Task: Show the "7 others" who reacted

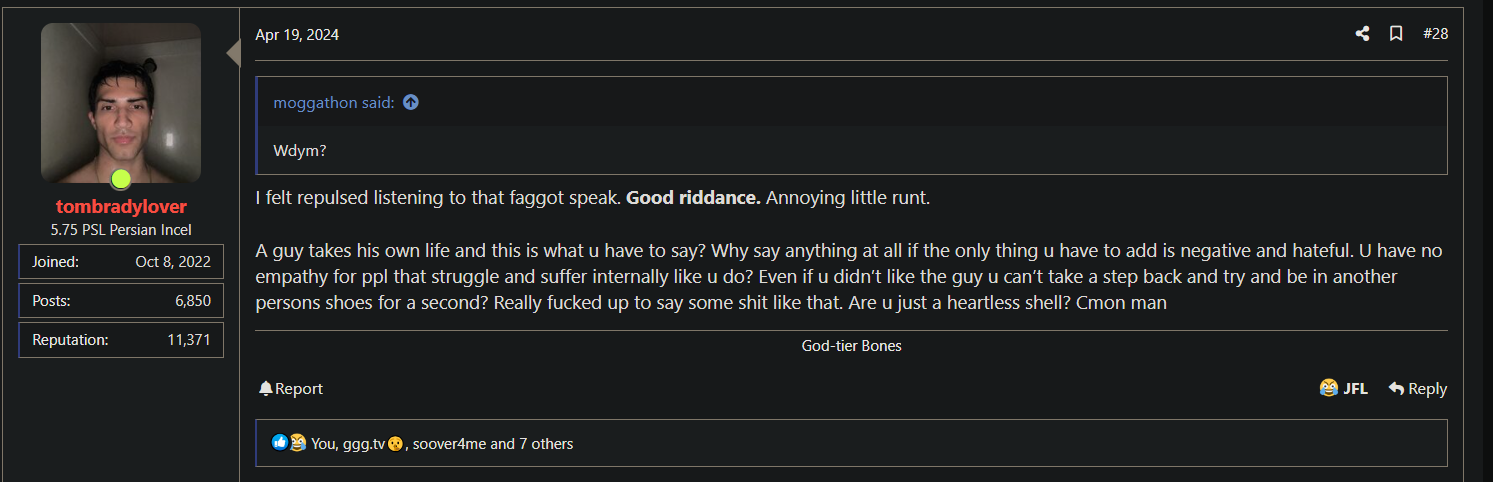Action: [545, 443]
